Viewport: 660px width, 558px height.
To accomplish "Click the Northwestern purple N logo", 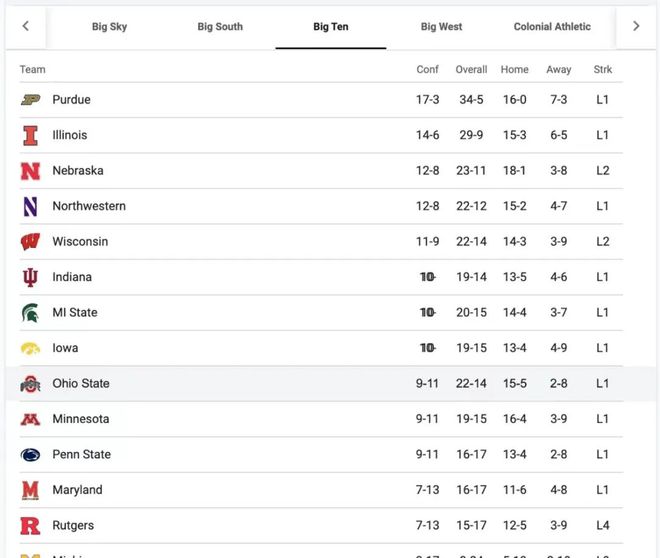I will 30,206.
